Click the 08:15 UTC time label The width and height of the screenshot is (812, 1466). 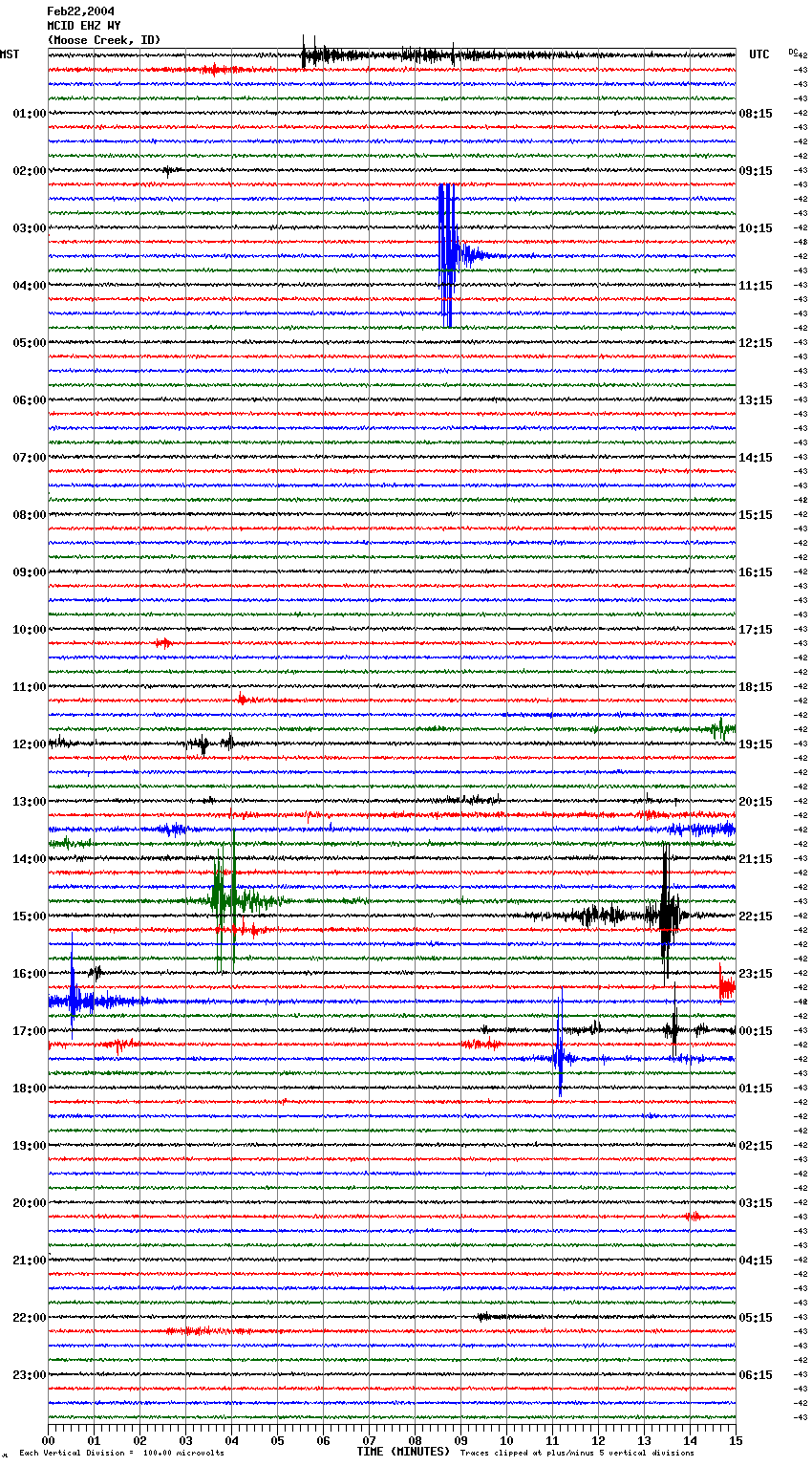[756, 114]
